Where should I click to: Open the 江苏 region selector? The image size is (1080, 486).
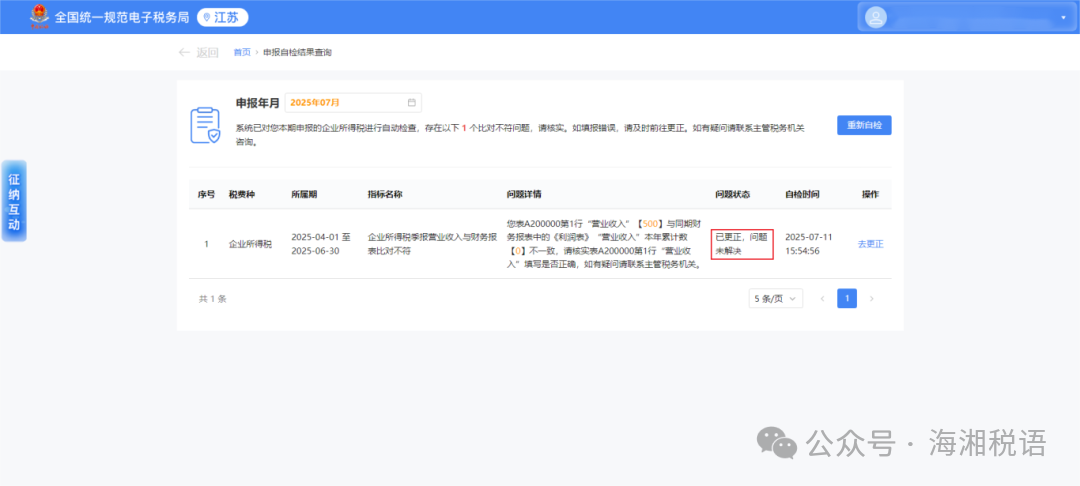click(222, 18)
